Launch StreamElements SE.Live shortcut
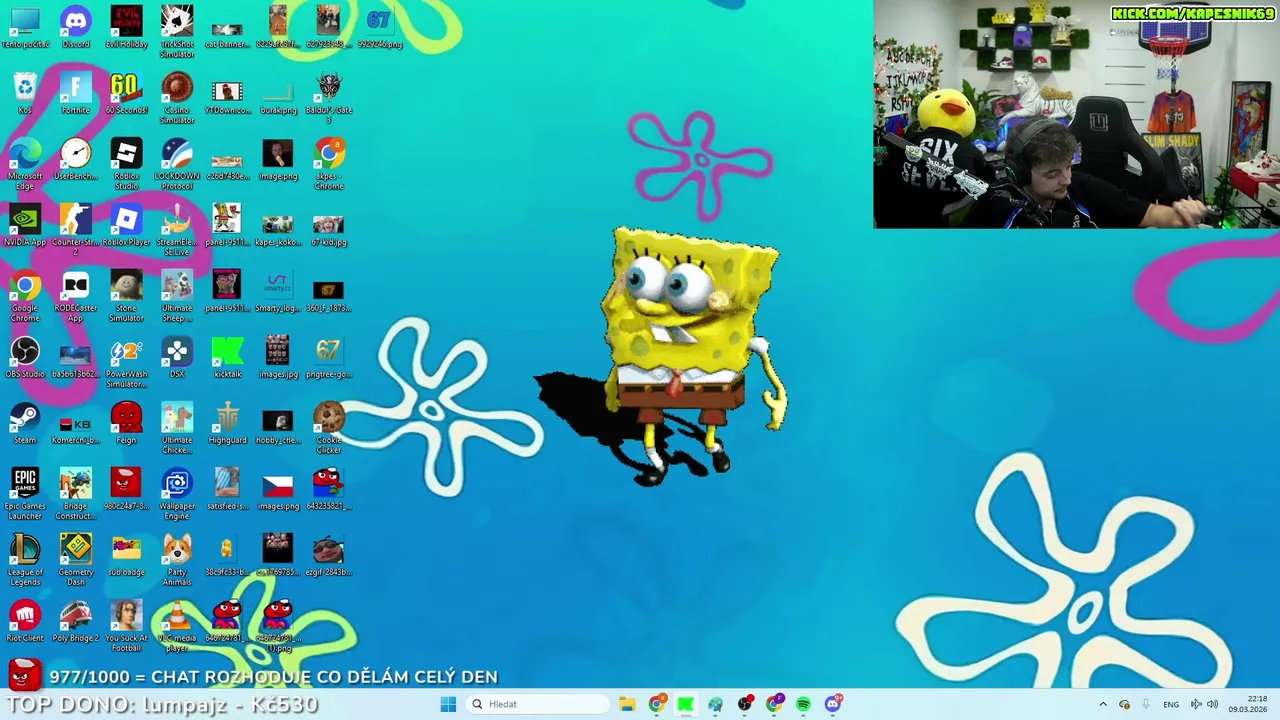Viewport: 1280px width, 720px height. pos(177,229)
